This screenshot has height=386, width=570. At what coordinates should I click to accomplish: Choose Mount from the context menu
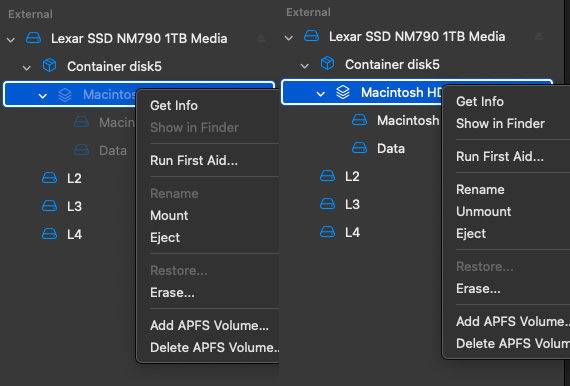169,216
